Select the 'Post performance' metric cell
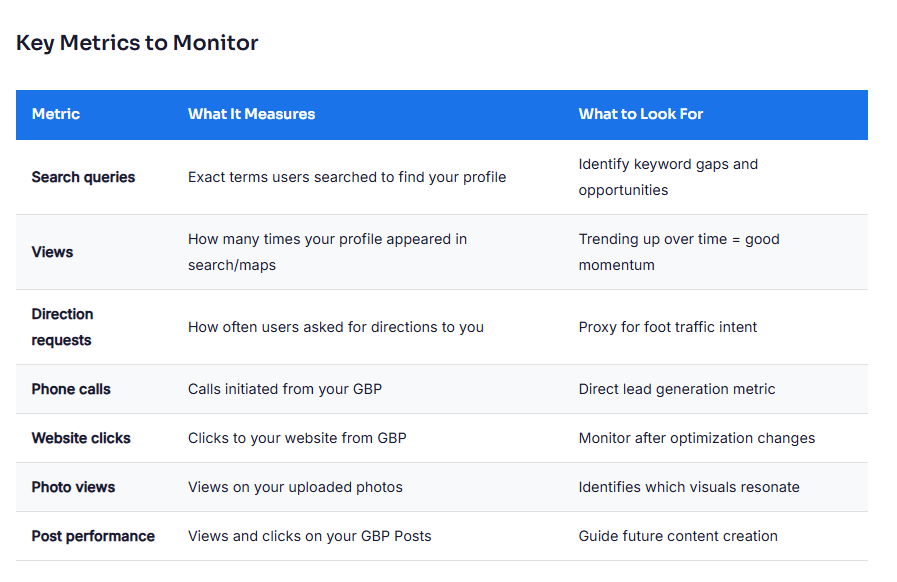This screenshot has height=582, width=897. [93, 536]
